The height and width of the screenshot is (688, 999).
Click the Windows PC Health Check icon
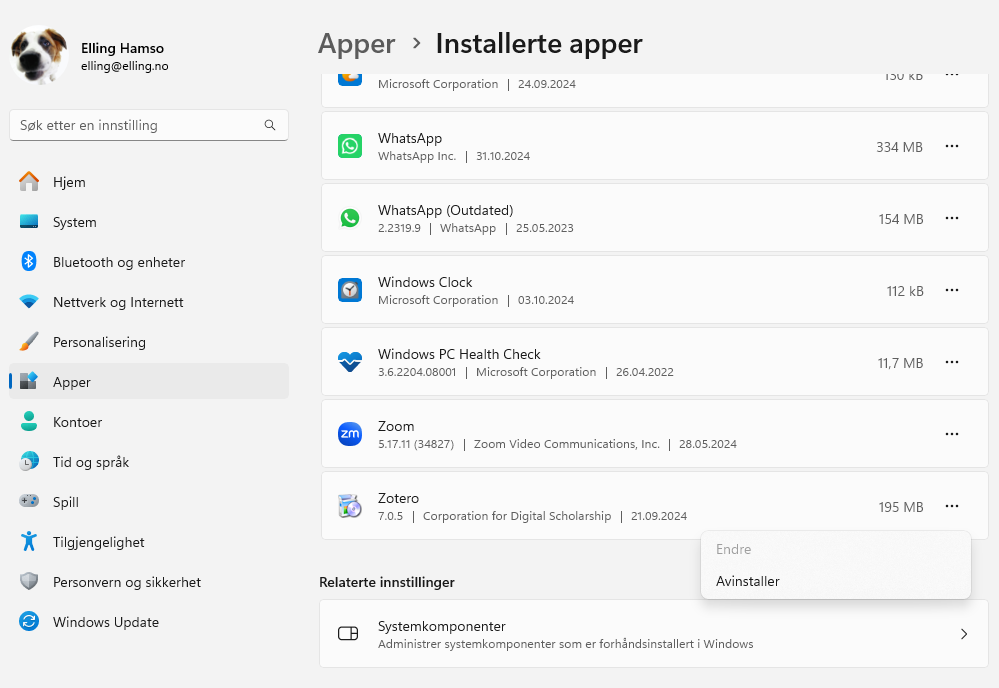(x=350, y=362)
